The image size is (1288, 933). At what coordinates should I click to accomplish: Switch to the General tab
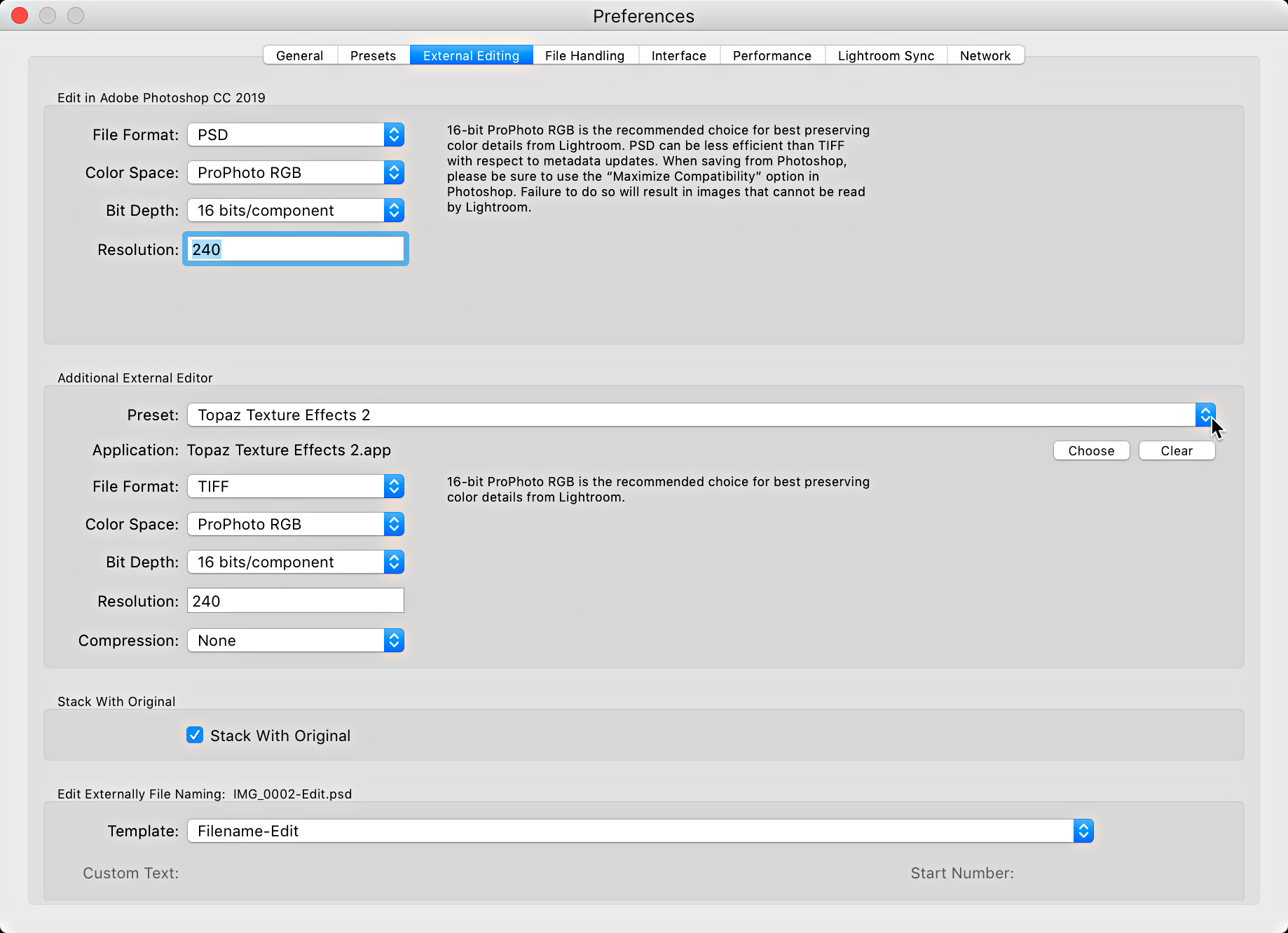(x=299, y=55)
